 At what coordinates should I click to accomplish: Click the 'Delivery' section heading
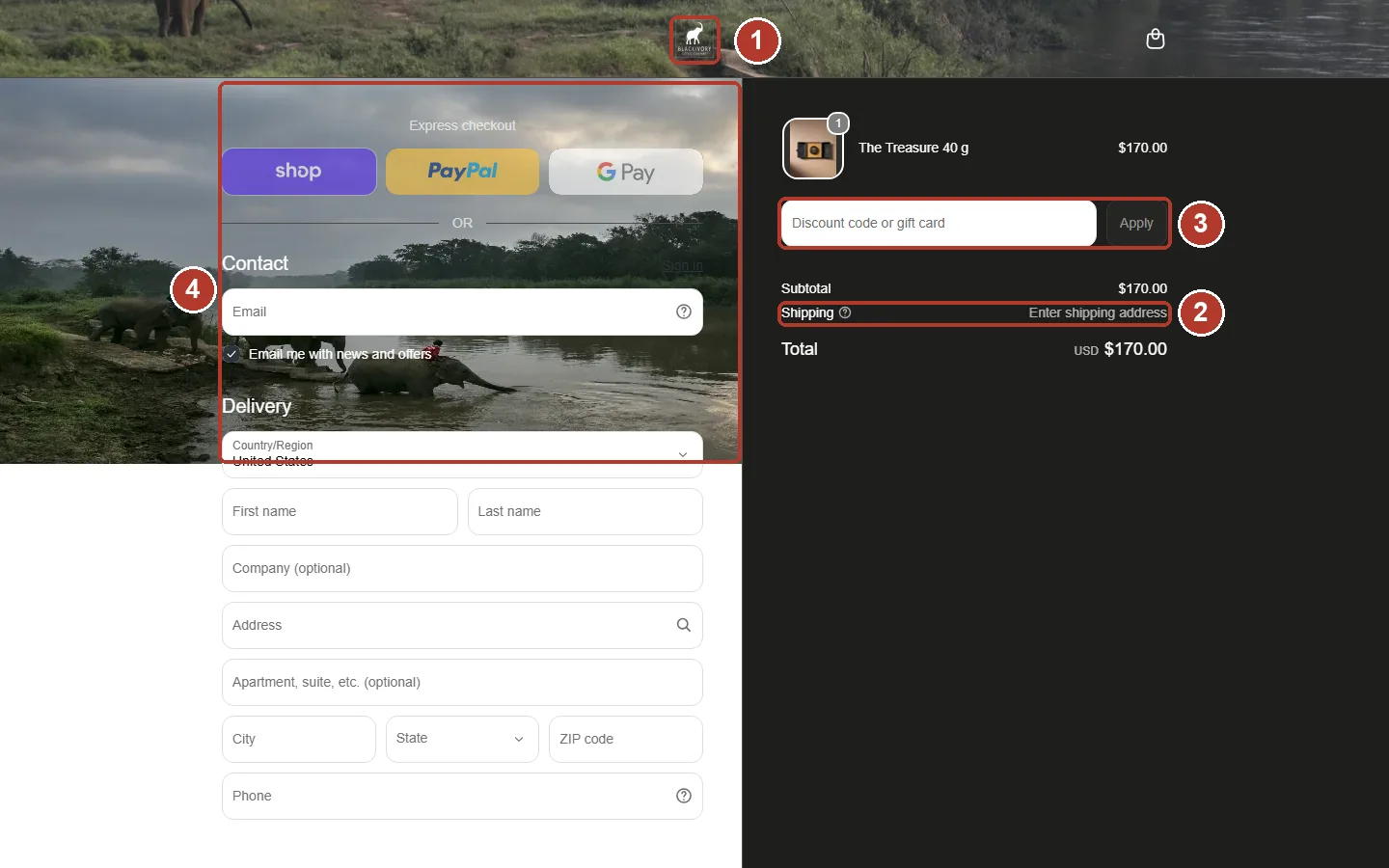(257, 406)
